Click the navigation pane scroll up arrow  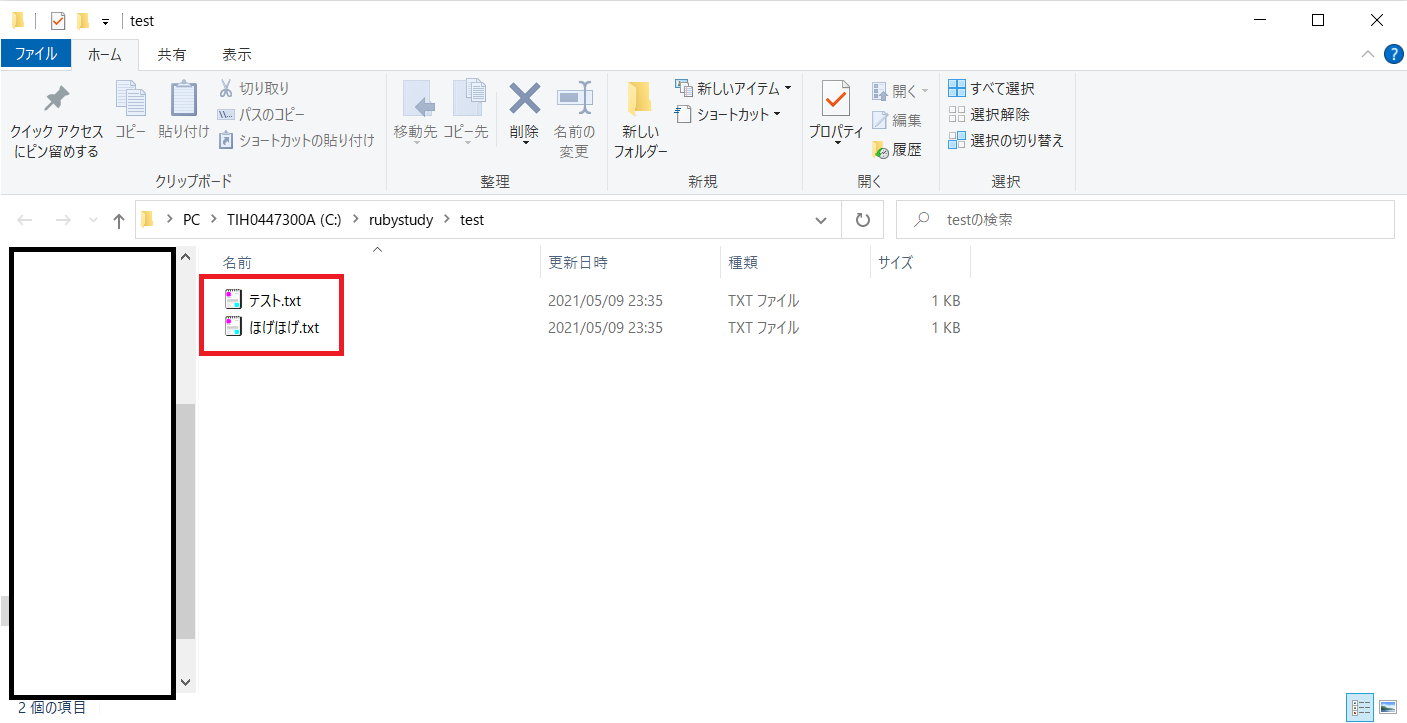[x=185, y=258]
